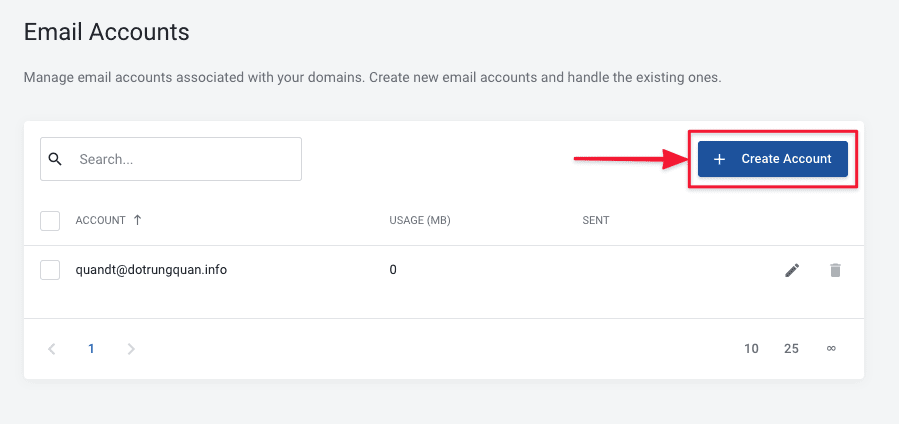
Task: Show all rows with infinity option
Action: (831, 349)
